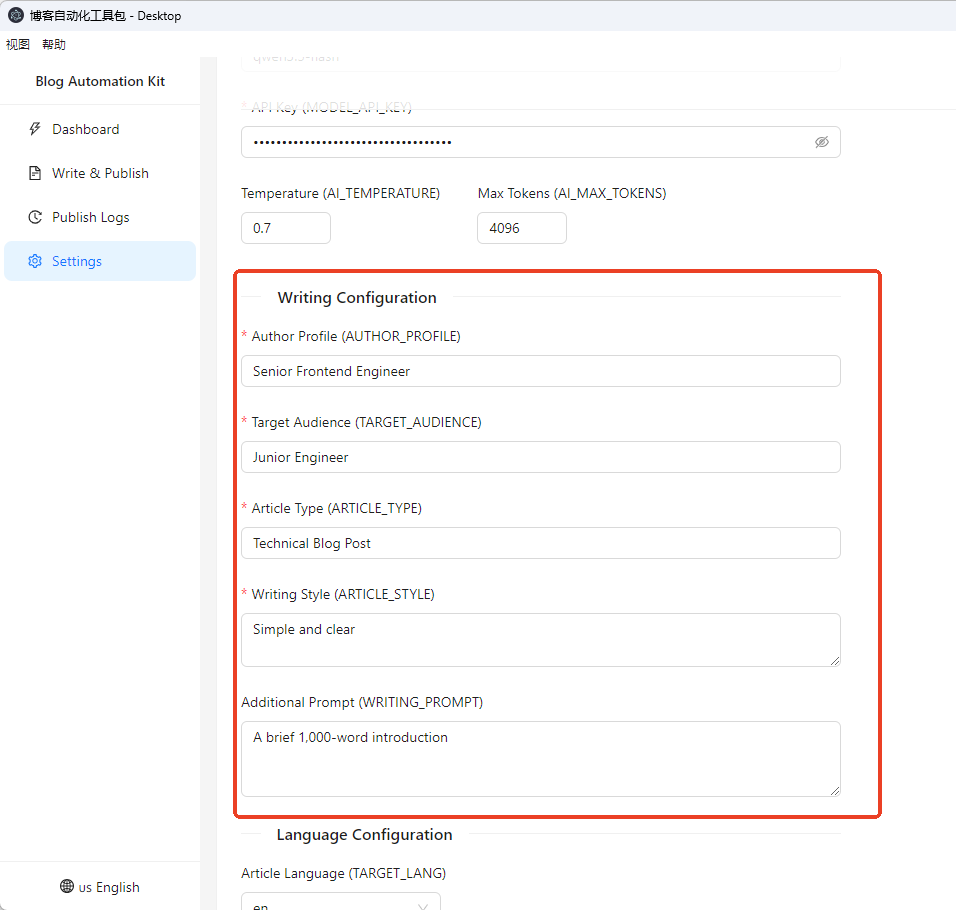
Task: Click the Author Profile (AUTHOR_PROFILE) label
Action: 356,336
